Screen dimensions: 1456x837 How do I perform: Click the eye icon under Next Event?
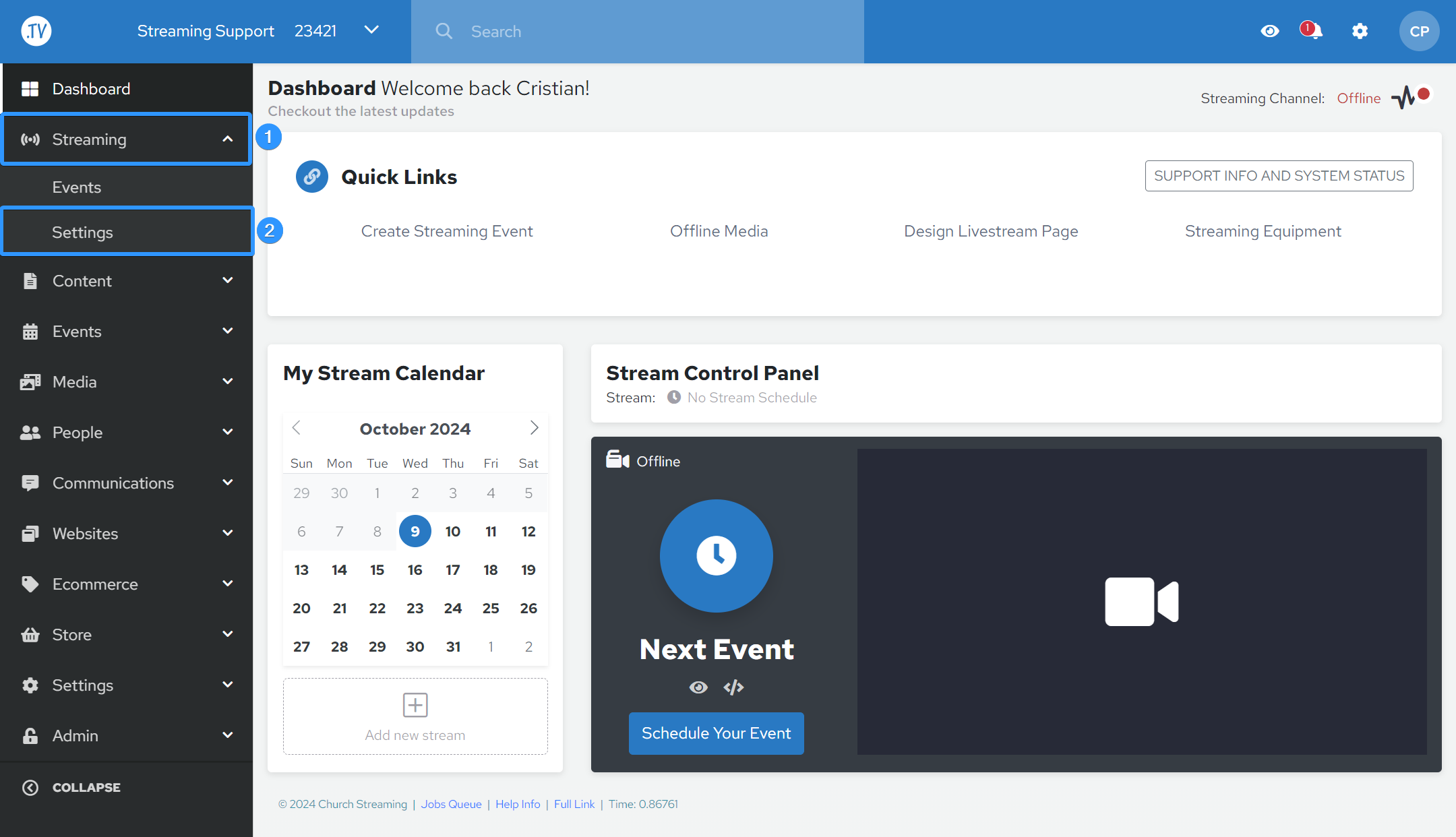[x=698, y=687]
